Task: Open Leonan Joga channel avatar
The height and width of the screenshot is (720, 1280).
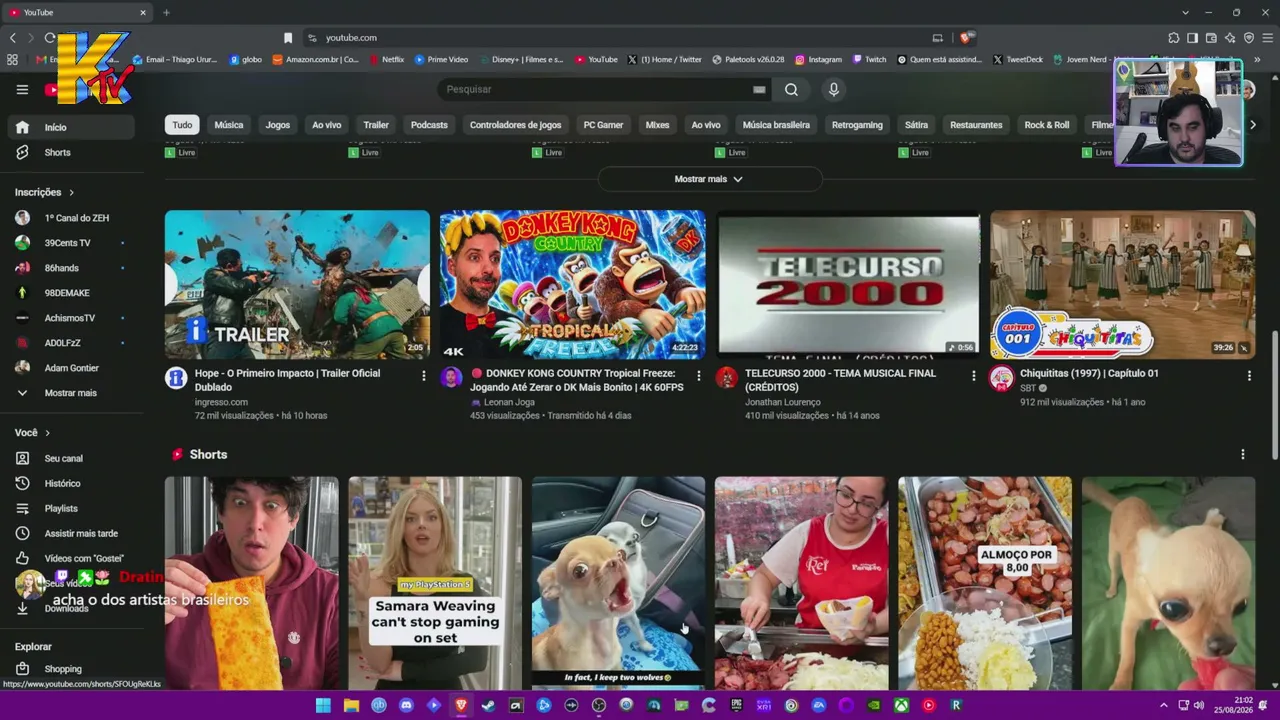Action: [452, 378]
